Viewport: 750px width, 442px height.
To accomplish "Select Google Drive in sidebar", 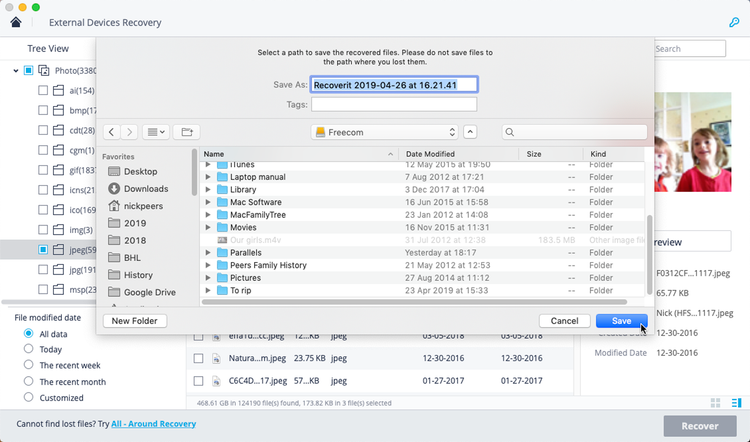I will pos(142,292).
